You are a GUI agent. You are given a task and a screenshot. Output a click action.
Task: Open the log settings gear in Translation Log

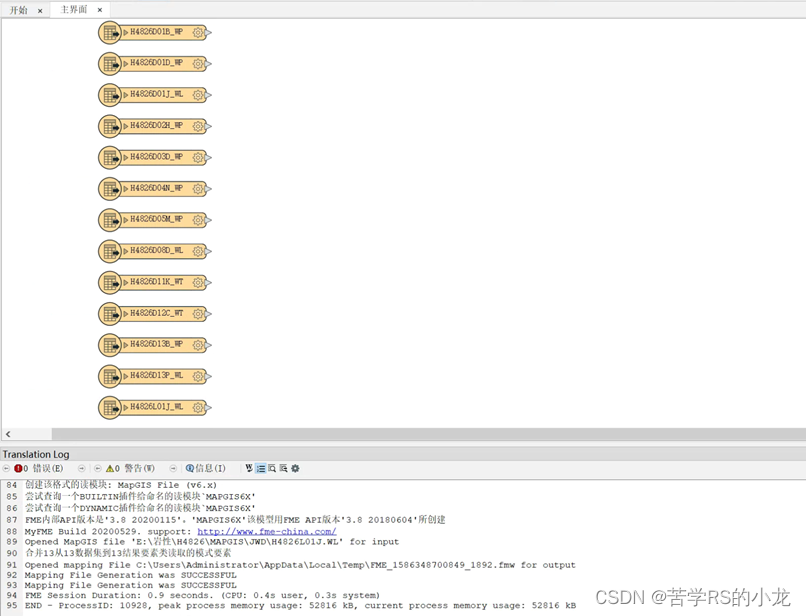tap(294, 467)
